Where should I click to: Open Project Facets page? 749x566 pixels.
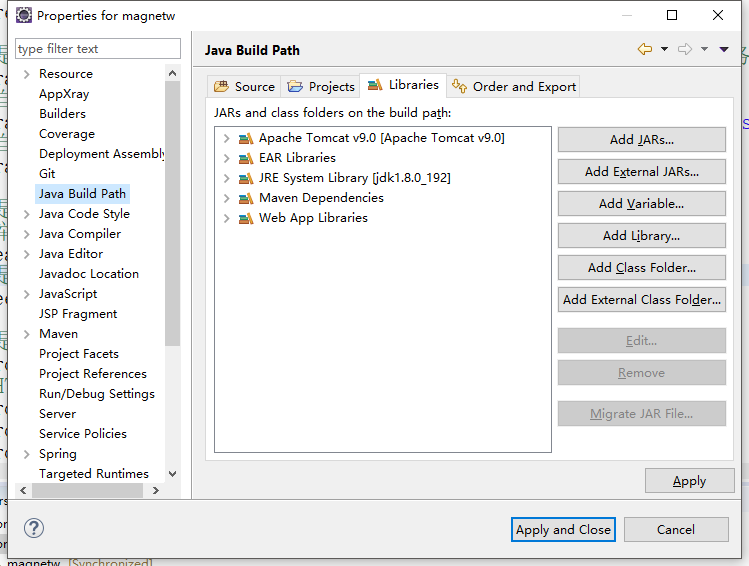click(x=79, y=354)
